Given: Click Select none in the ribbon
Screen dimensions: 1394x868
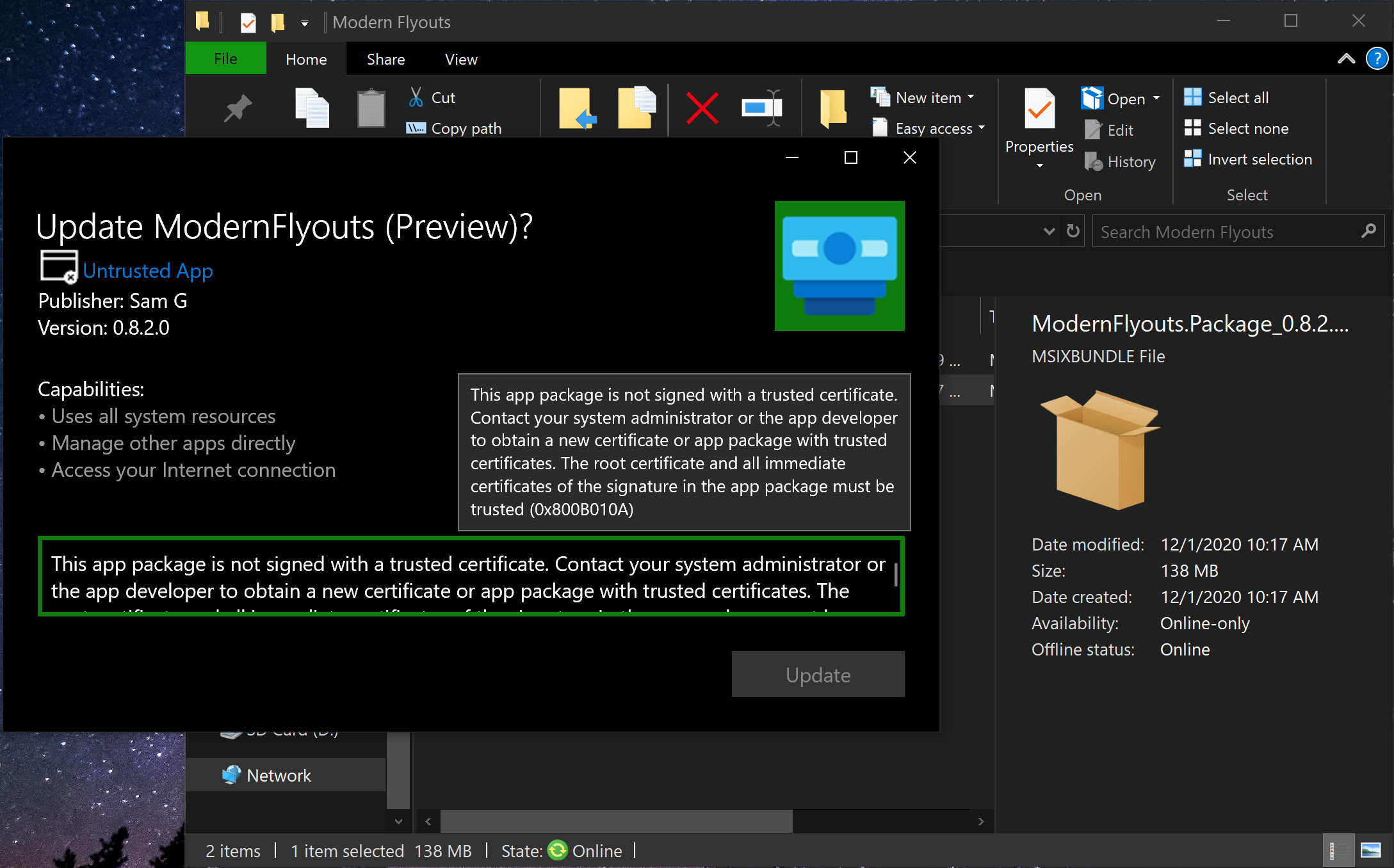Looking at the screenshot, I should 1236,128.
